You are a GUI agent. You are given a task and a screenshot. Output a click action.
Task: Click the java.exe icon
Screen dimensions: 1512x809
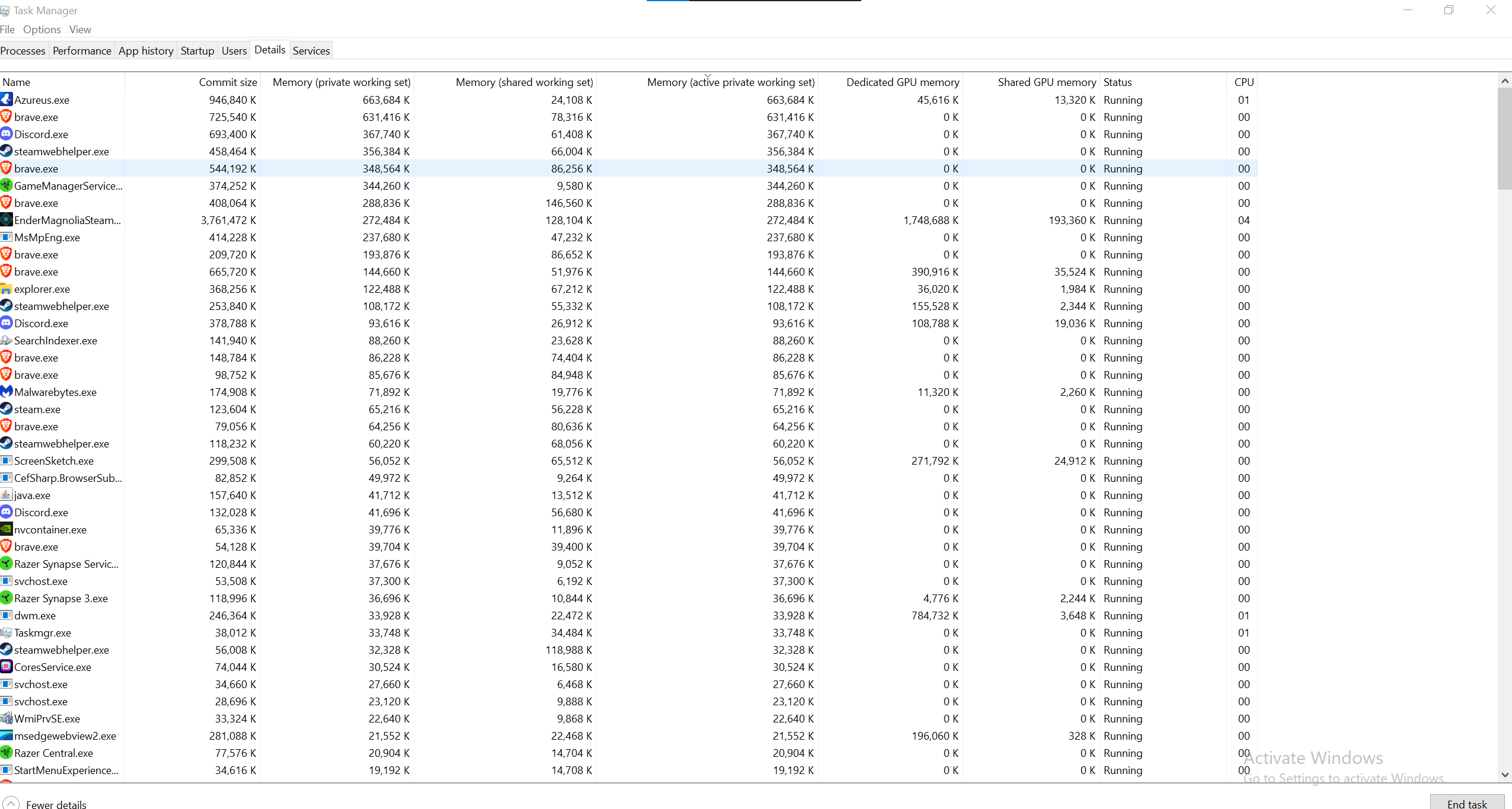tap(7, 495)
